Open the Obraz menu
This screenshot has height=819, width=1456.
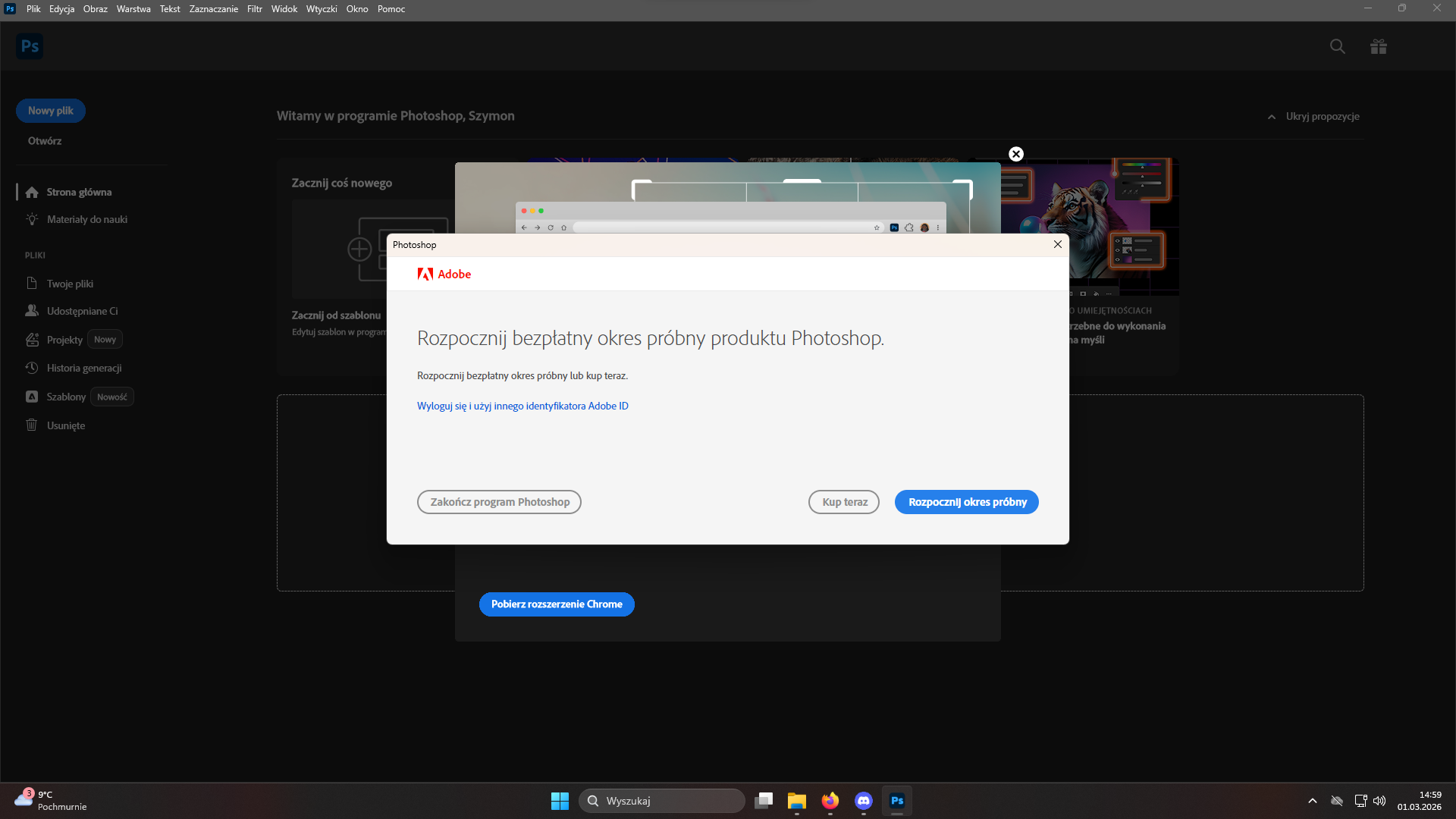pos(96,9)
